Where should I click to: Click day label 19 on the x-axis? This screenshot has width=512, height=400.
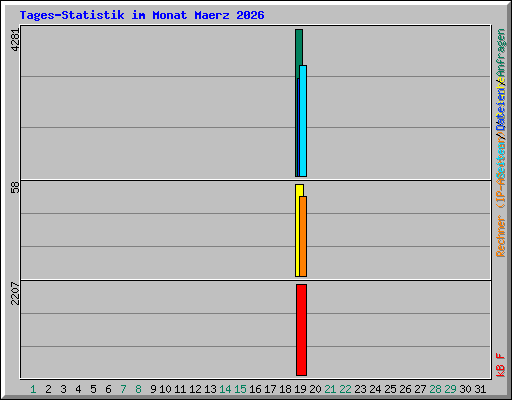[x=300, y=389]
